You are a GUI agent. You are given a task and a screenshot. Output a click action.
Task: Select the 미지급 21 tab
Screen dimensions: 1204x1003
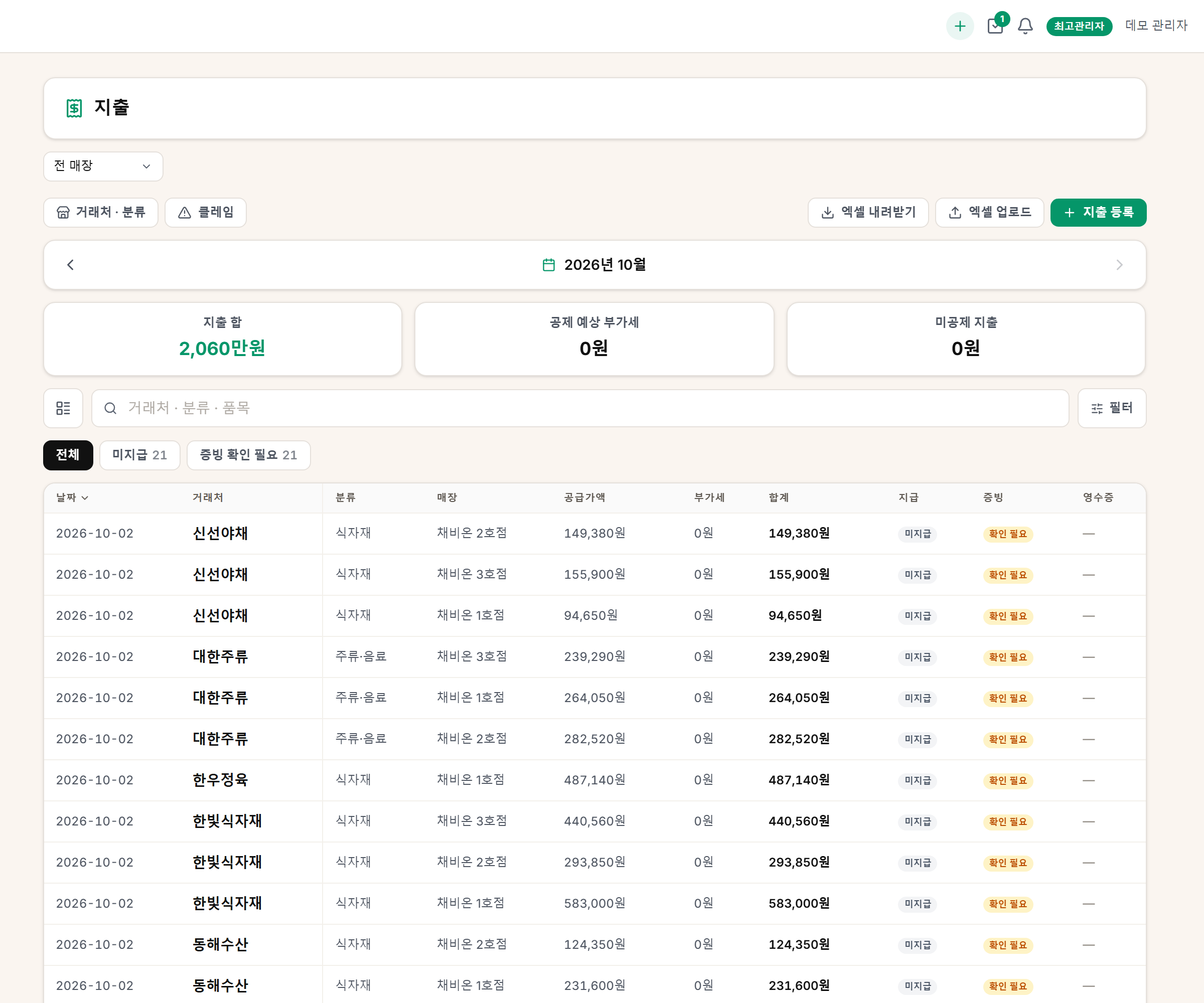(140, 455)
